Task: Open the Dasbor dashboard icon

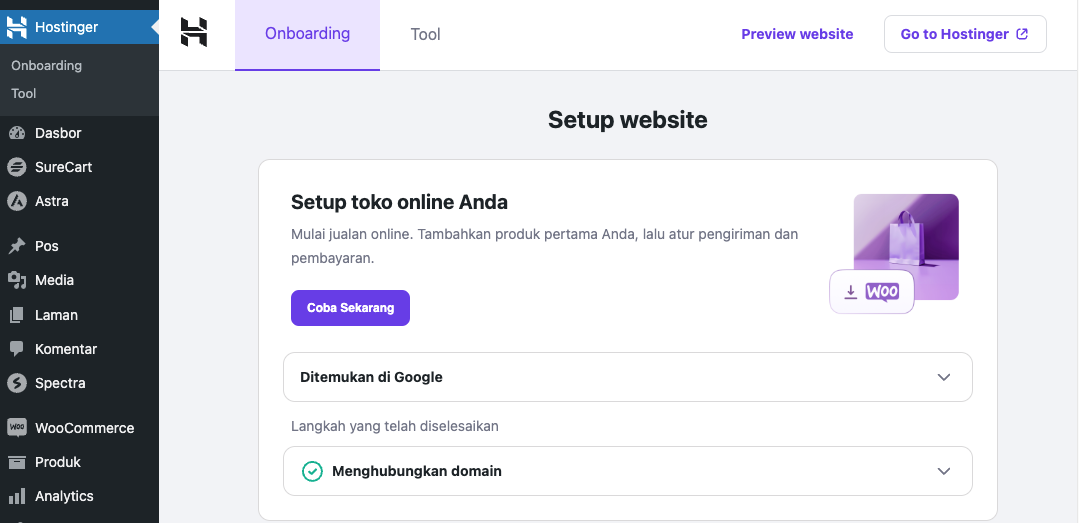Action: (16, 133)
